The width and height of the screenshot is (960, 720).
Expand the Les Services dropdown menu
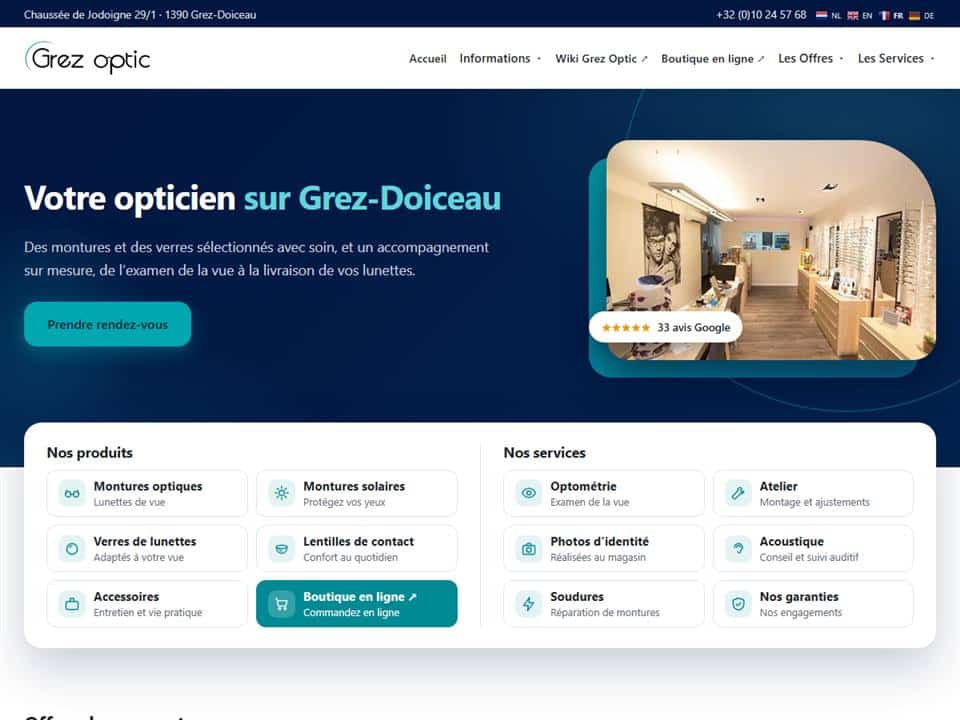click(896, 58)
